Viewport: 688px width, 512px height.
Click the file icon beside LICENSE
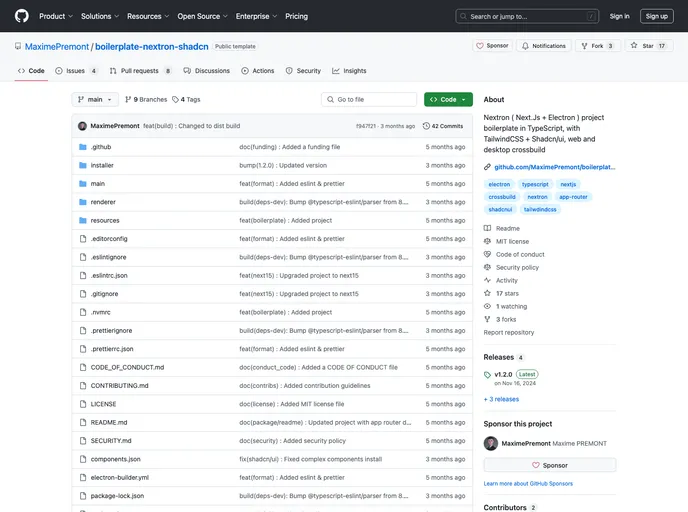pyautogui.click(x=82, y=404)
